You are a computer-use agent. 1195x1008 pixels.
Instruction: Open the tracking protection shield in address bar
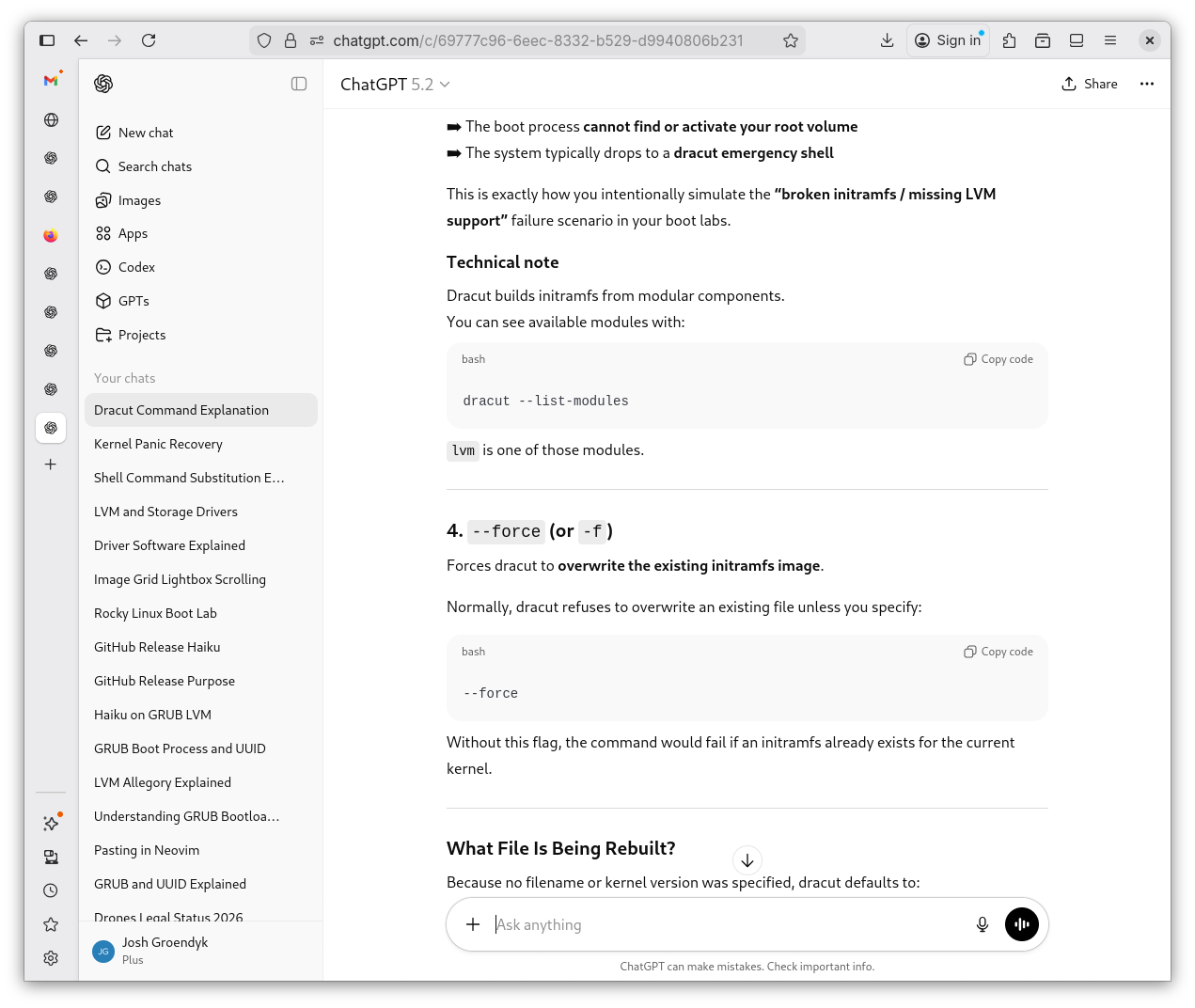coord(264,40)
